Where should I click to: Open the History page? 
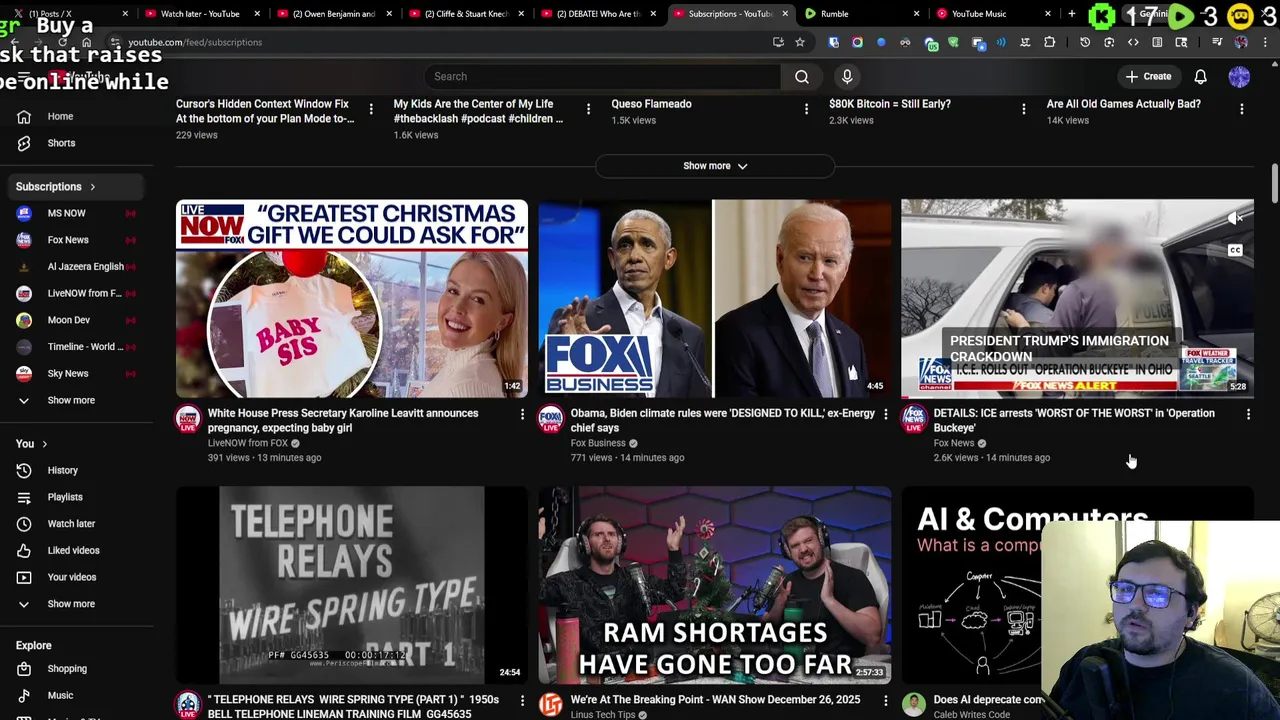[x=78, y=470]
